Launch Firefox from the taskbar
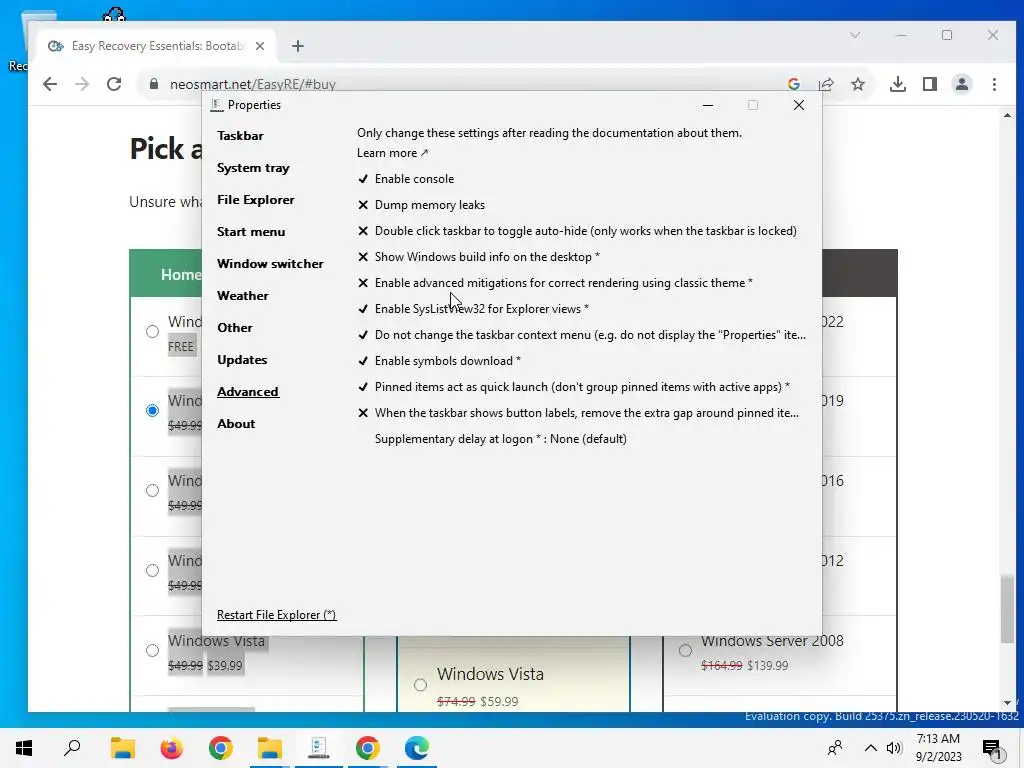The image size is (1024, 768). click(x=171, y=748)
